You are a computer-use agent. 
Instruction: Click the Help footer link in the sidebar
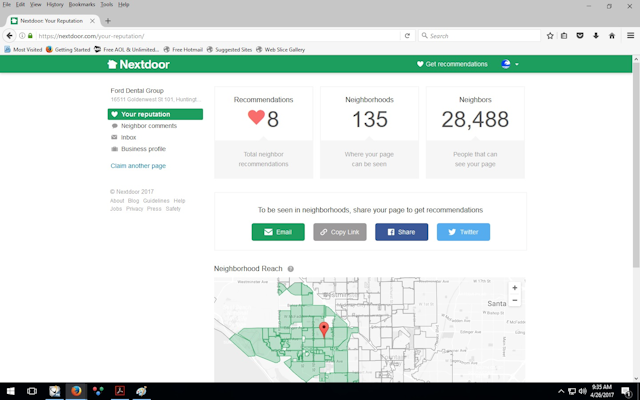click(x=179, y=201)
